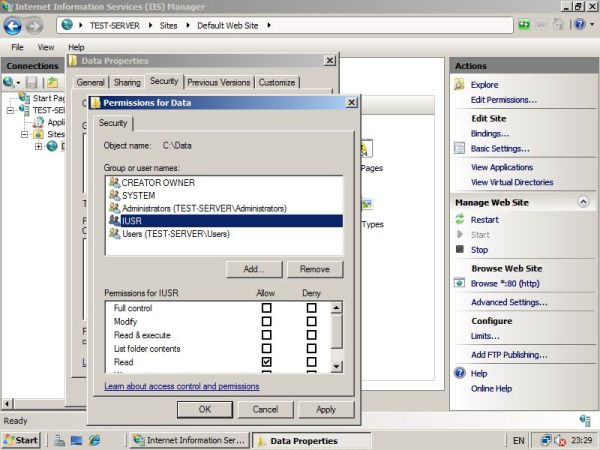Click the black Stop square icon

460,249
